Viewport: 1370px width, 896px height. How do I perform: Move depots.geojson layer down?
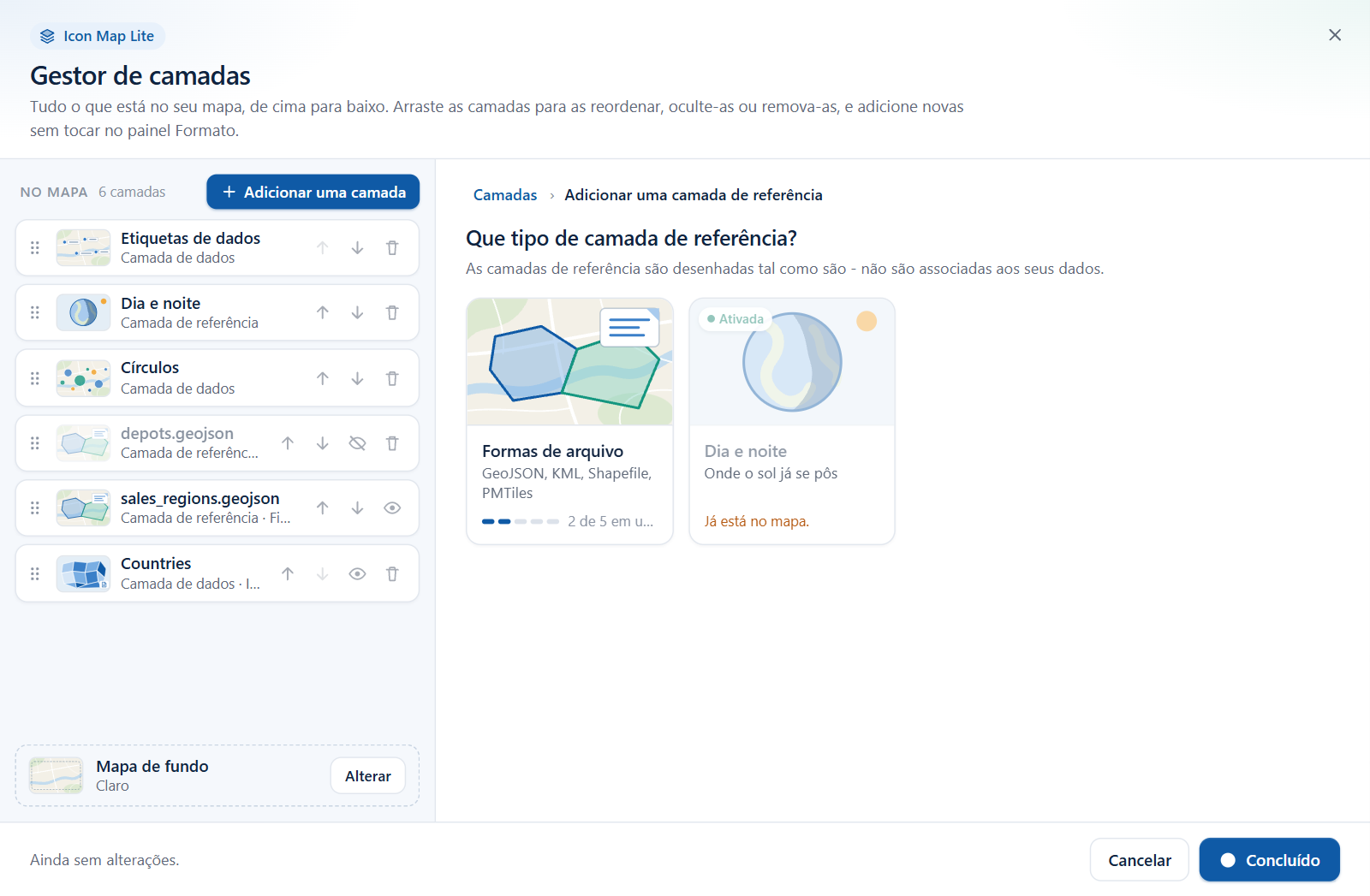click(323, 443)
